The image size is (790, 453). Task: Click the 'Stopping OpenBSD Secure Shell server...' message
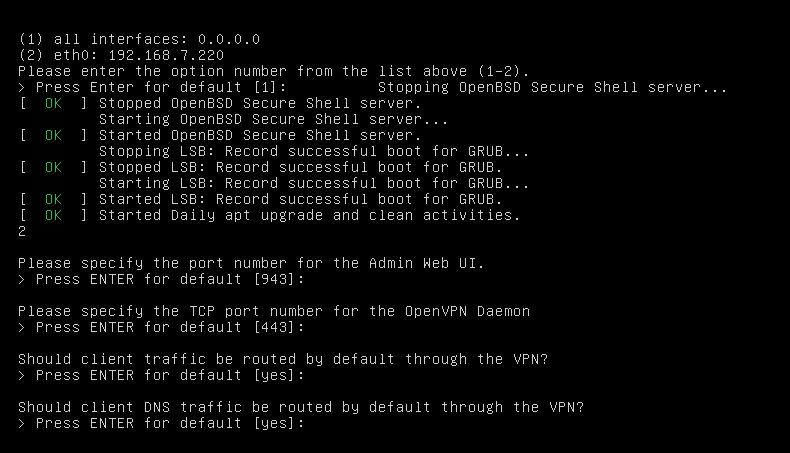(x=553, y=87)
